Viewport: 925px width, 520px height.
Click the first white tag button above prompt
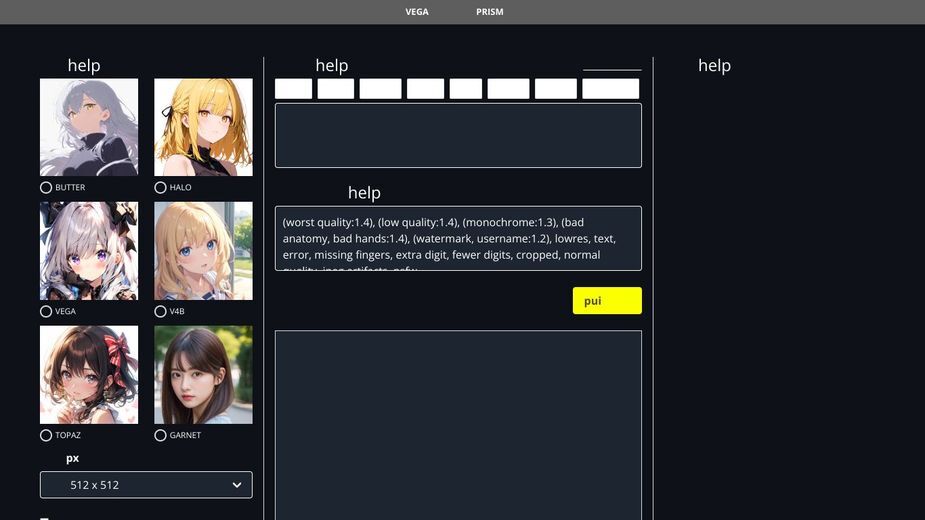click(x=294, y=89)
